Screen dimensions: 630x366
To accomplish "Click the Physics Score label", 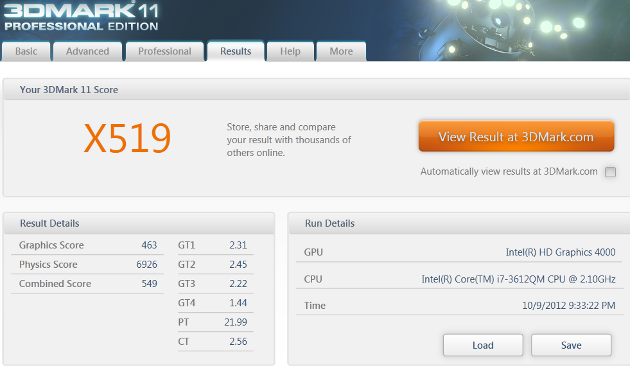I will [x=48, y=264].
